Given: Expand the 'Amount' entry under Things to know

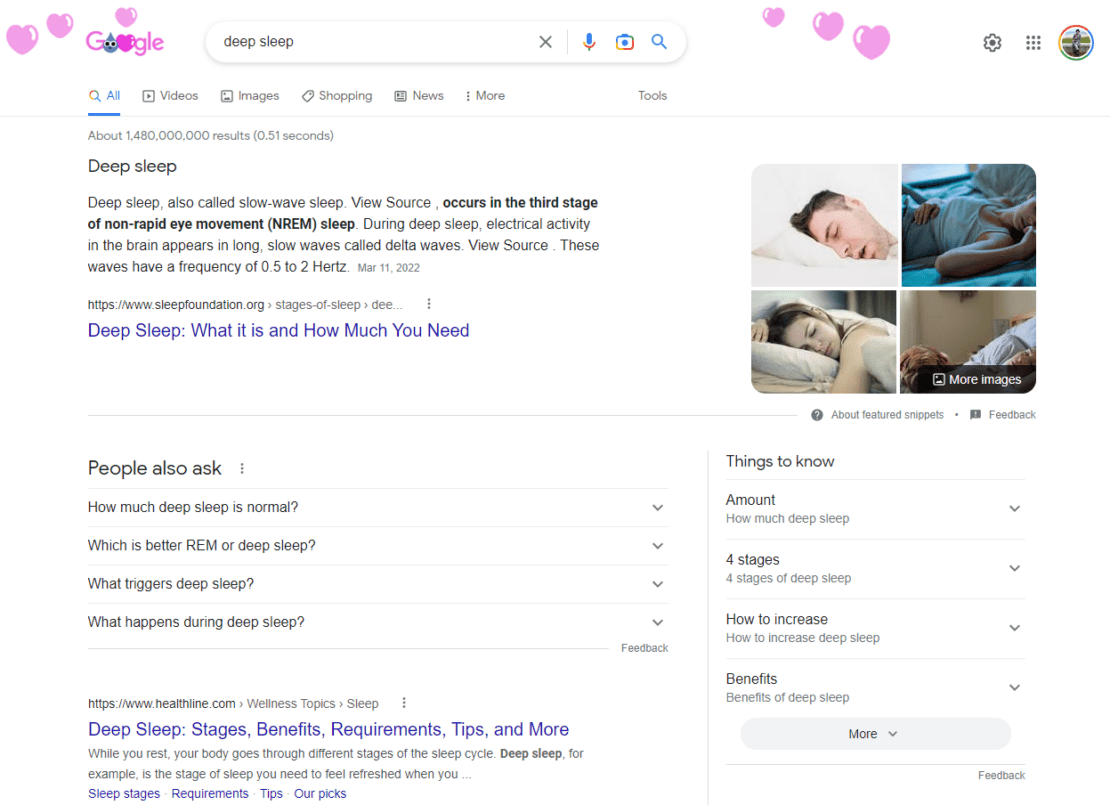Looking at the screenshot, I should point(875,508).
